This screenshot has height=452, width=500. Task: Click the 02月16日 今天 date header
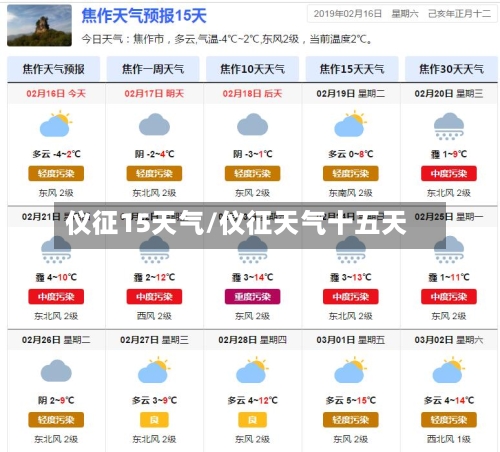pyautogui.click(x=56, y=93)
